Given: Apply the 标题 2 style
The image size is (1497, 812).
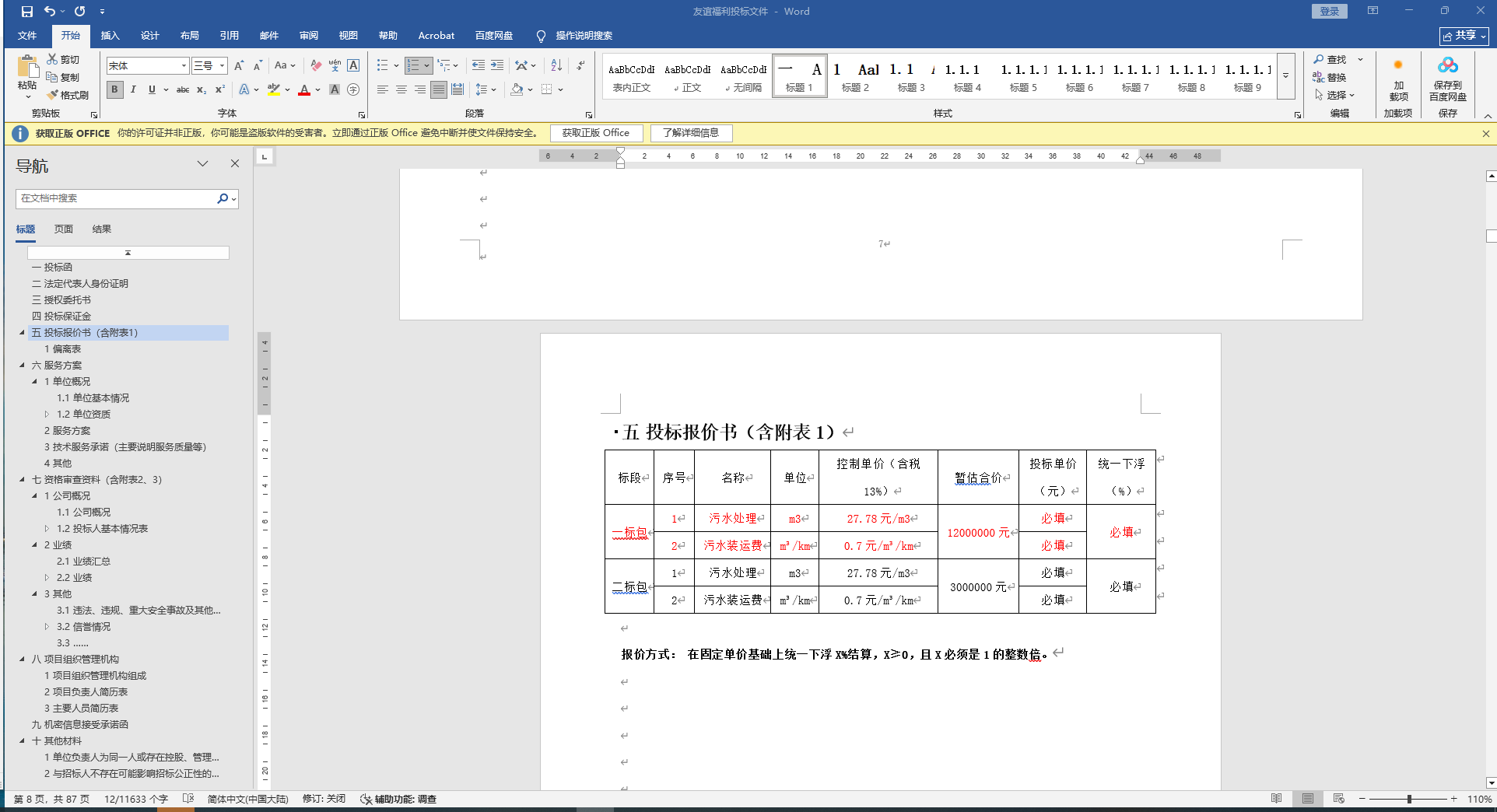Looking at the screenshot, I should [x=855, y=76].
